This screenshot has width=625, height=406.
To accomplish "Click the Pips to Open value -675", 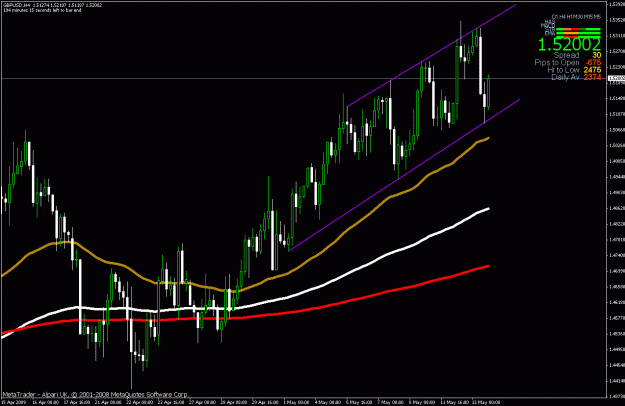I will pyautogui.click(x=593, y=63).
